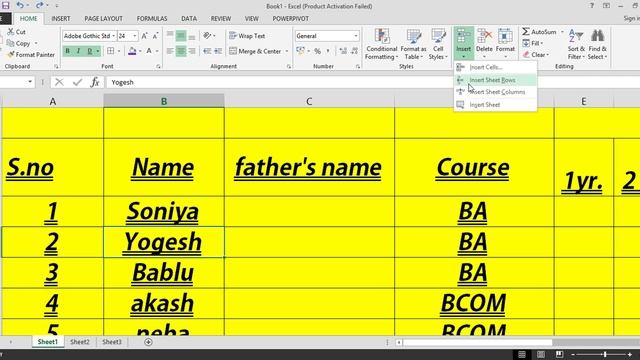Image resolution: width=640 pixels, height=360 pixels.
Task: Adjust the zoom slider
Action: [x=605, y=354]
